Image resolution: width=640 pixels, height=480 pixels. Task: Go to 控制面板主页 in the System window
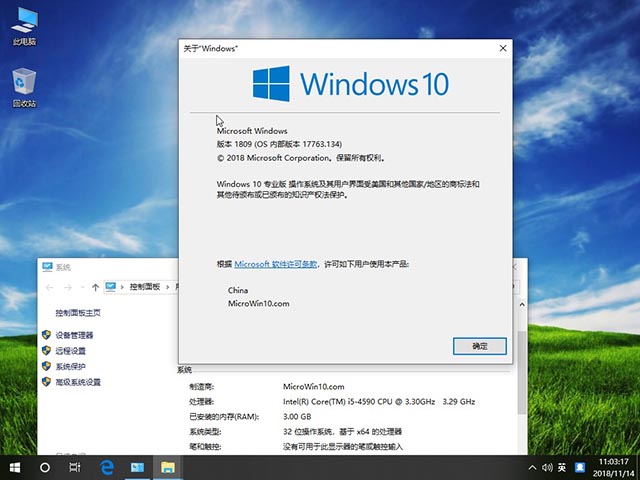click(x=78, y=313)
